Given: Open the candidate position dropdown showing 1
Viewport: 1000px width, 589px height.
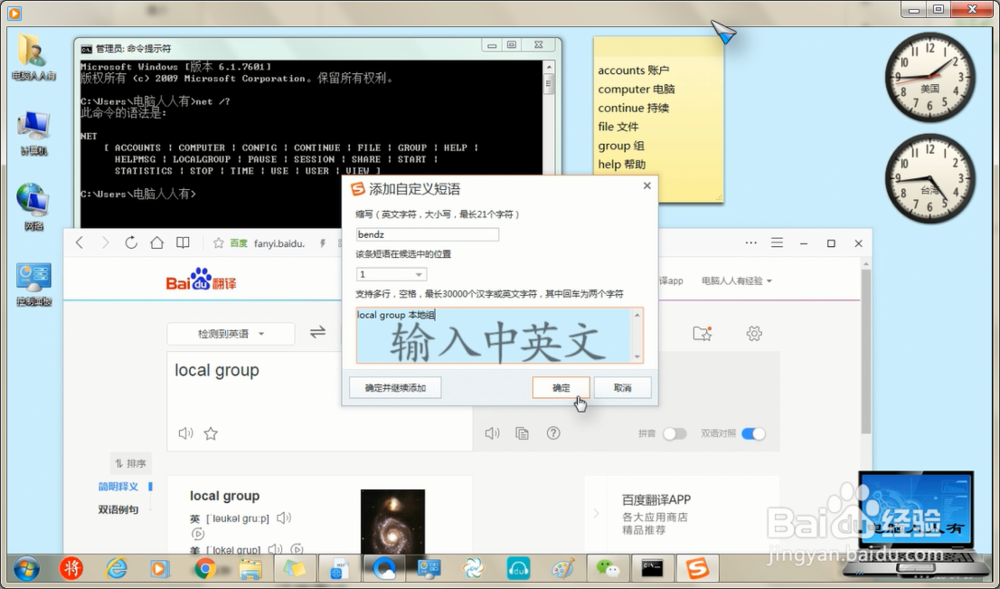Looking at the screenshot, I should (391, 274).
